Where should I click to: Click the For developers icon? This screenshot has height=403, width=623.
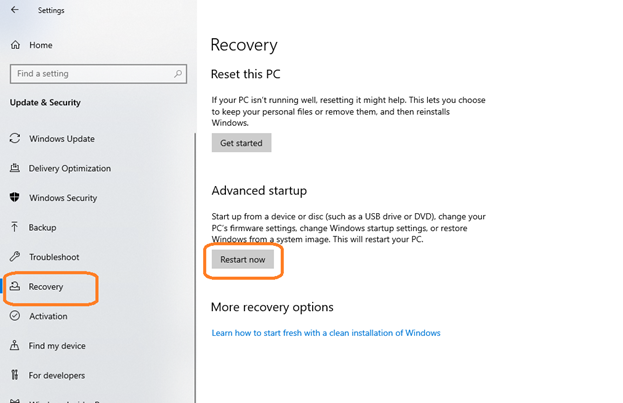[x=15, y=375]
